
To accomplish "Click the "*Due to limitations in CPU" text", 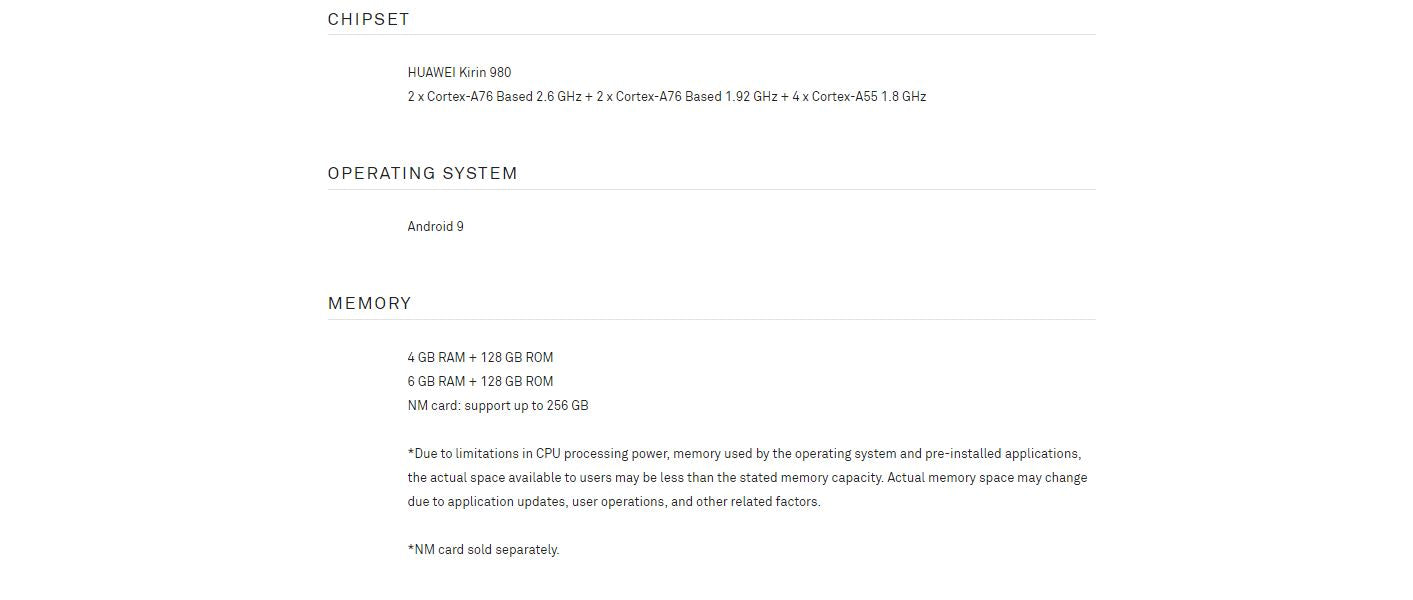I will [x=484, y=453].
